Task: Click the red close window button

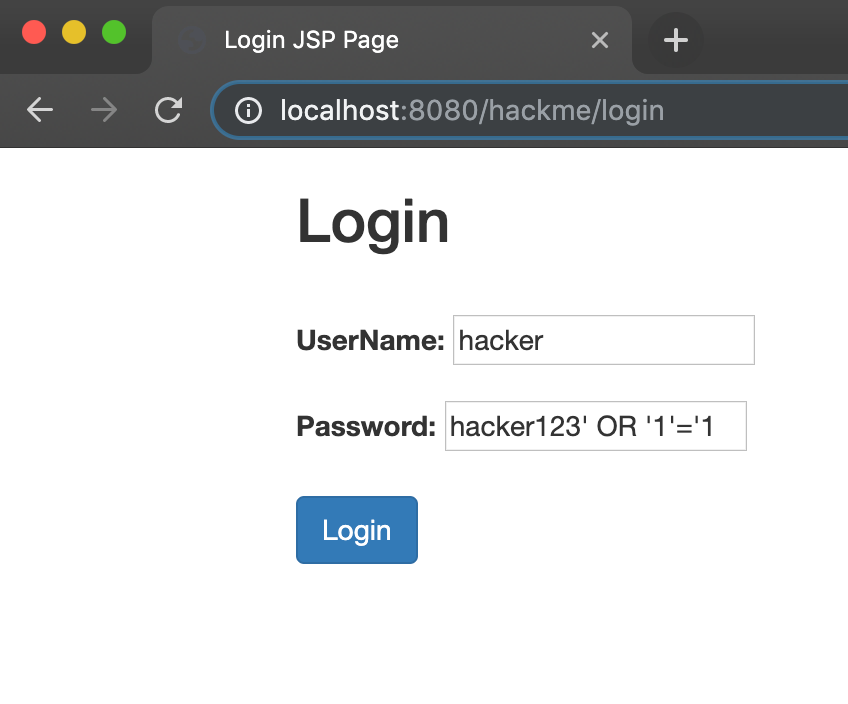Action: tap(34, 32)
